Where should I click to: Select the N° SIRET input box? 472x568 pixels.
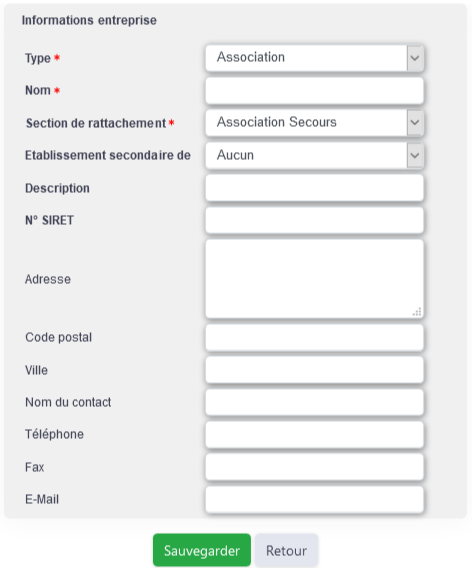coord(314,220)
